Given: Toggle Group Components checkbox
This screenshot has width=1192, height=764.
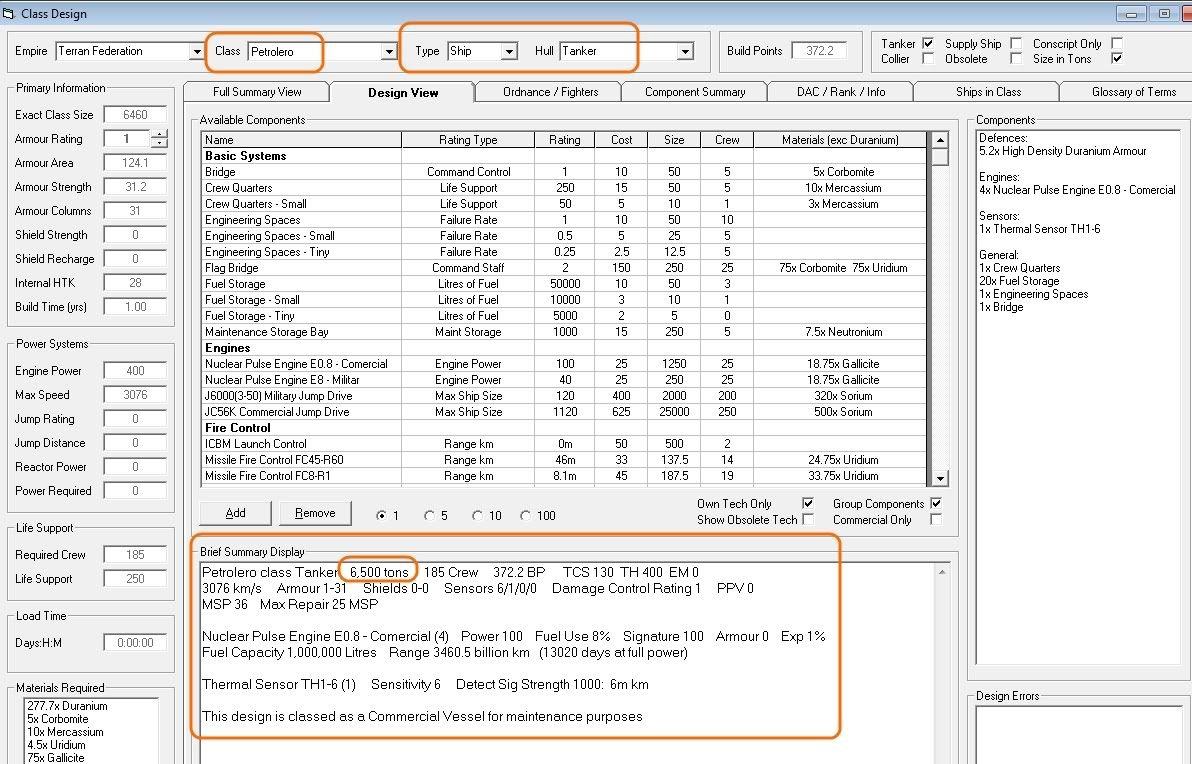Looking at the screenshot, I should (x=936, y=503).
